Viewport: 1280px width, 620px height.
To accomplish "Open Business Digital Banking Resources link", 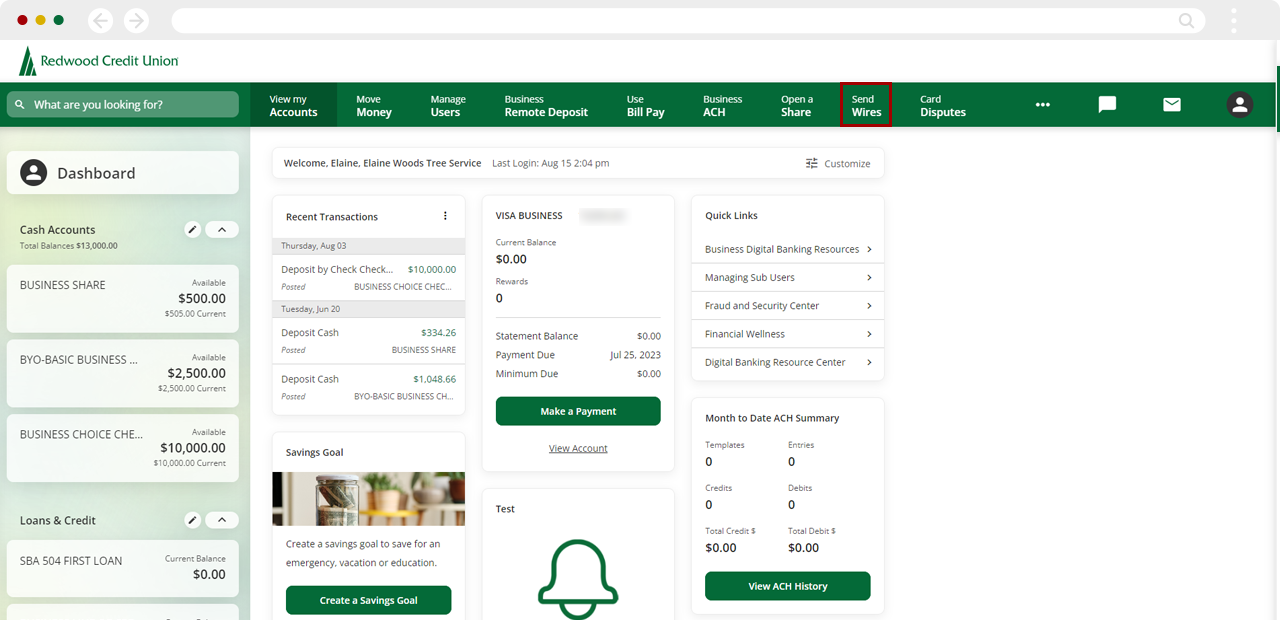I will [782, 249].
